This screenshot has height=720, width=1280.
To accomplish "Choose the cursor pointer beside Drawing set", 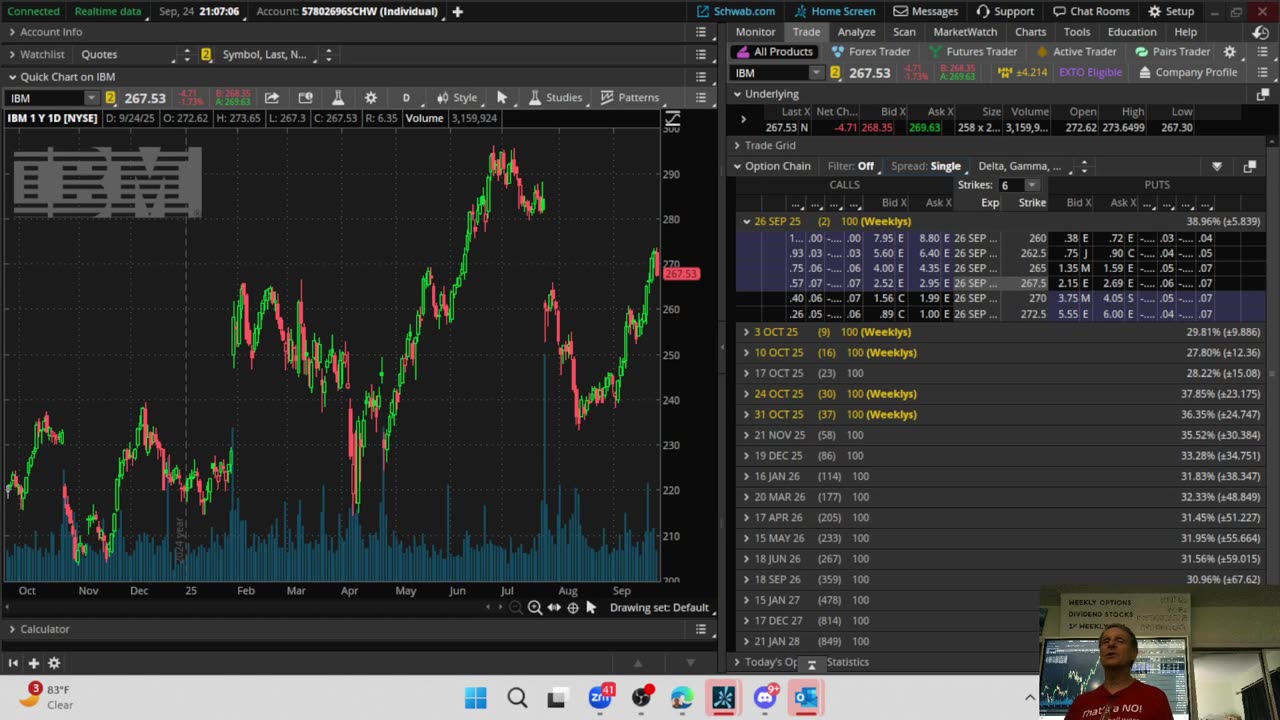I will coord(591,608).
